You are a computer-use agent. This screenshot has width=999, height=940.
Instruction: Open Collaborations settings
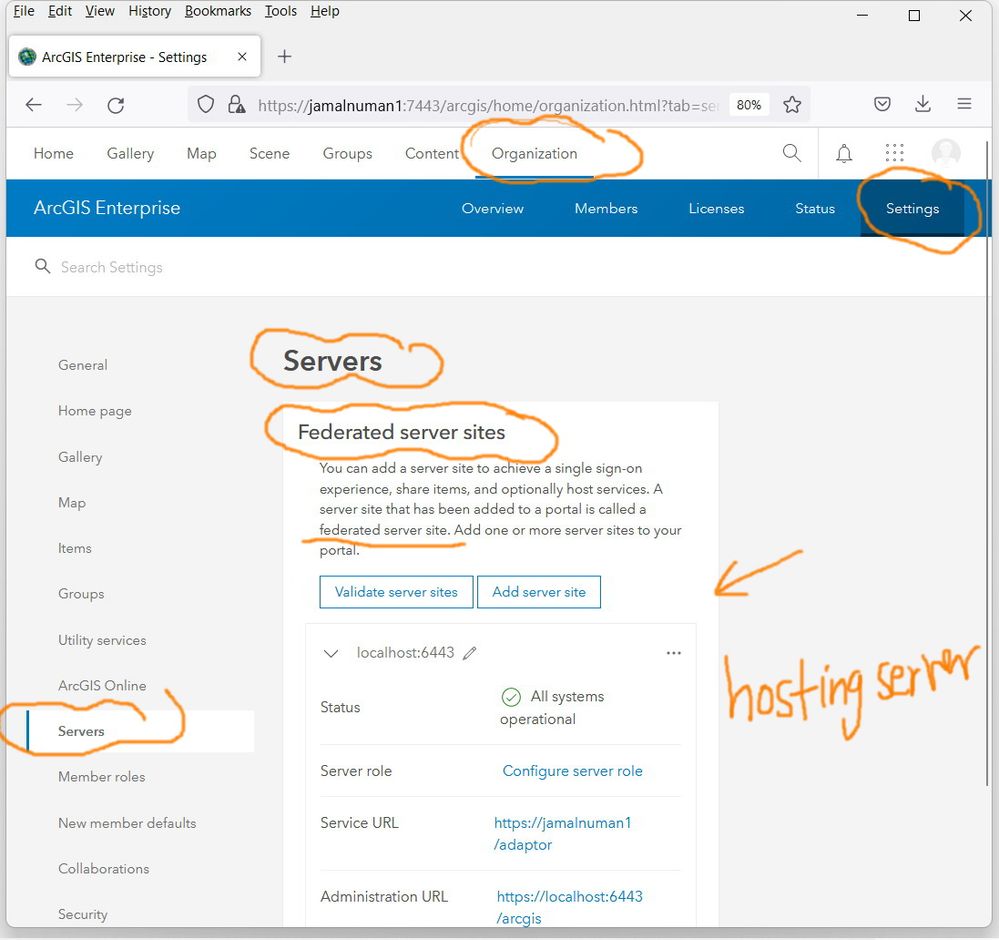(x=103, y=869)
